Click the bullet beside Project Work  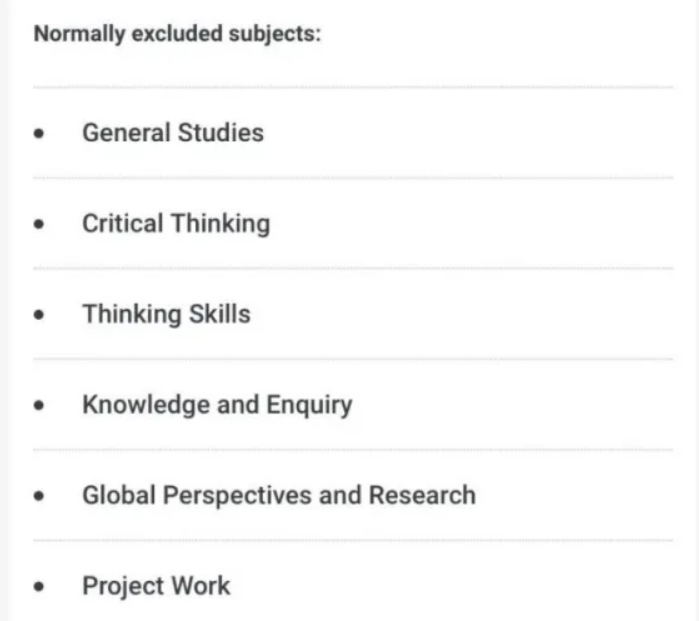pos(39,587)
